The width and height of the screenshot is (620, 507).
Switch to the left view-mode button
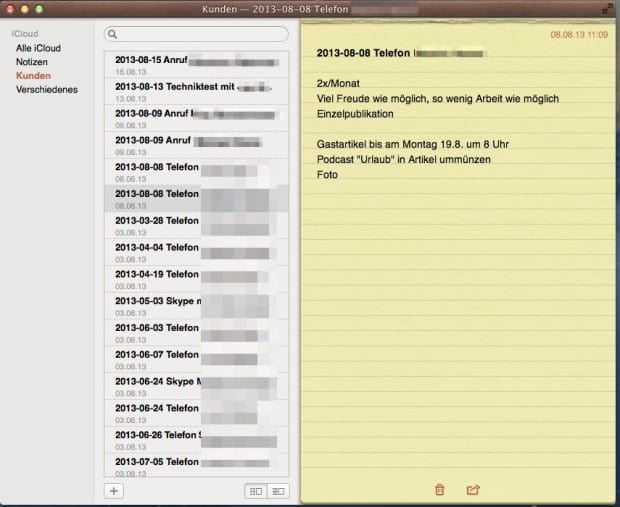coord(255,491)
